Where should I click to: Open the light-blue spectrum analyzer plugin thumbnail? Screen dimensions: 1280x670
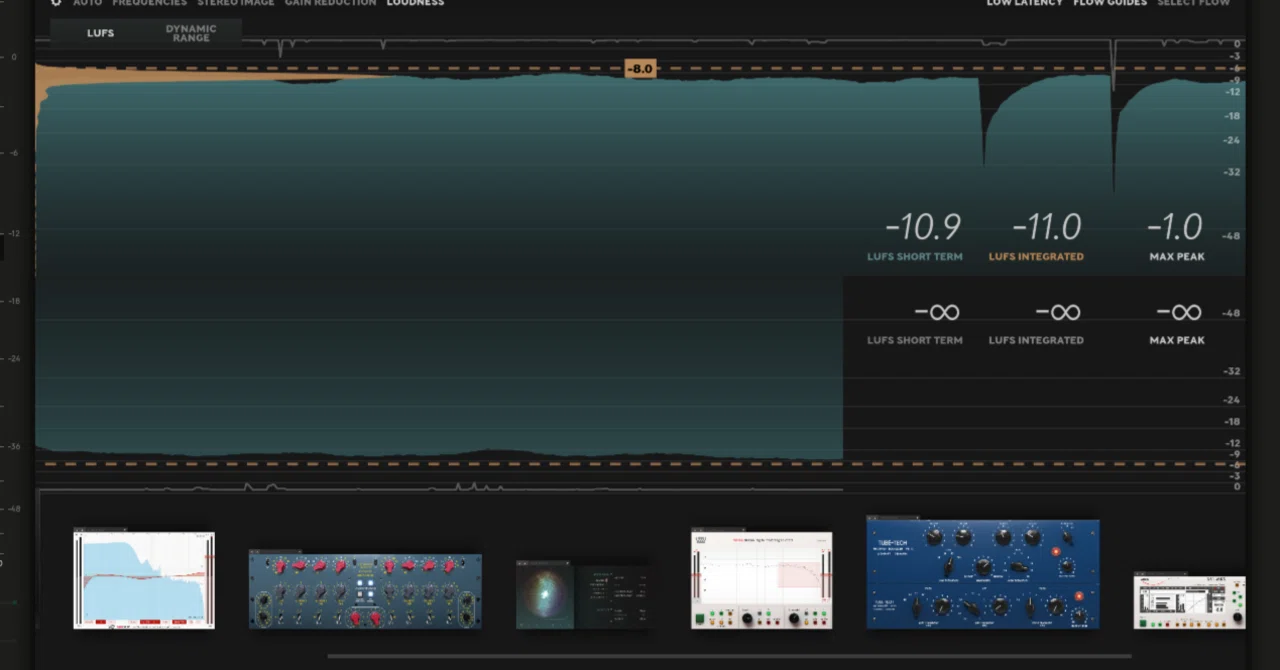tap(144, 579)
